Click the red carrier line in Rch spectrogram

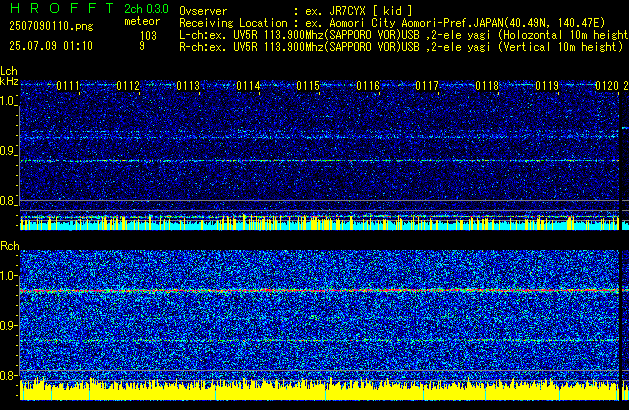pyautogui.click(x=319, y=290)
